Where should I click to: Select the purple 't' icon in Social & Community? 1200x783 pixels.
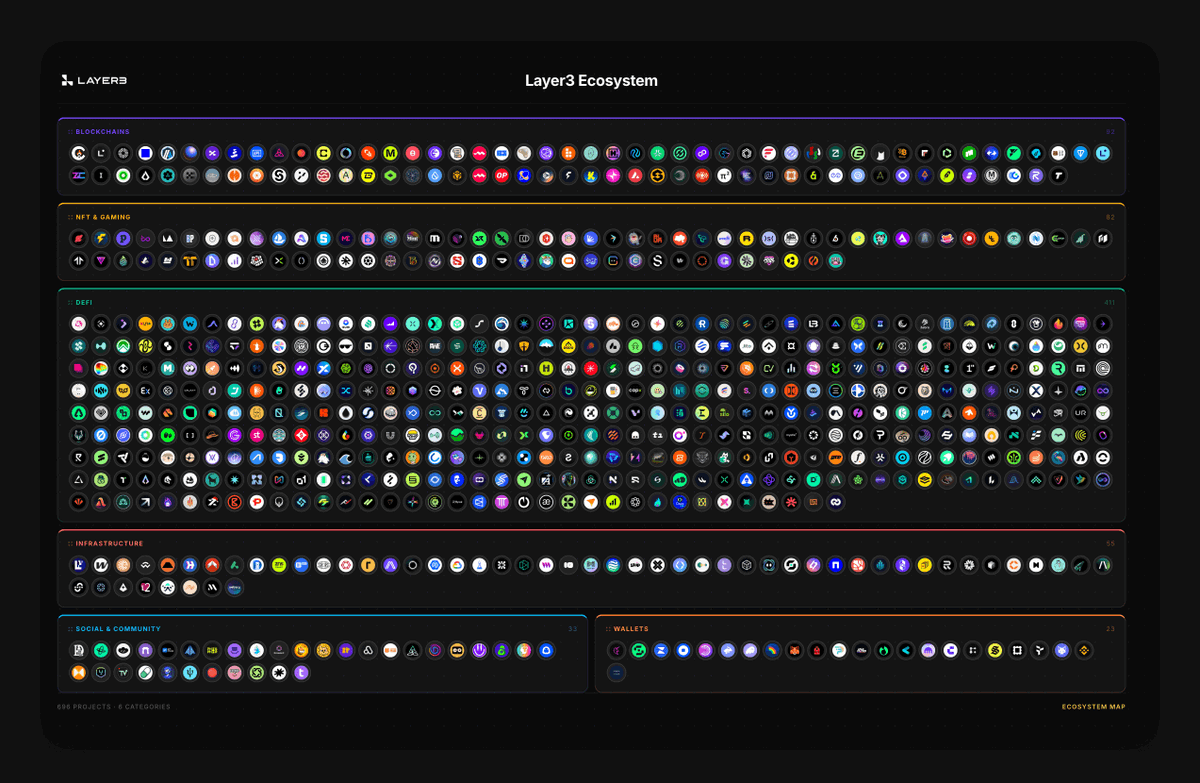point(301,672)
